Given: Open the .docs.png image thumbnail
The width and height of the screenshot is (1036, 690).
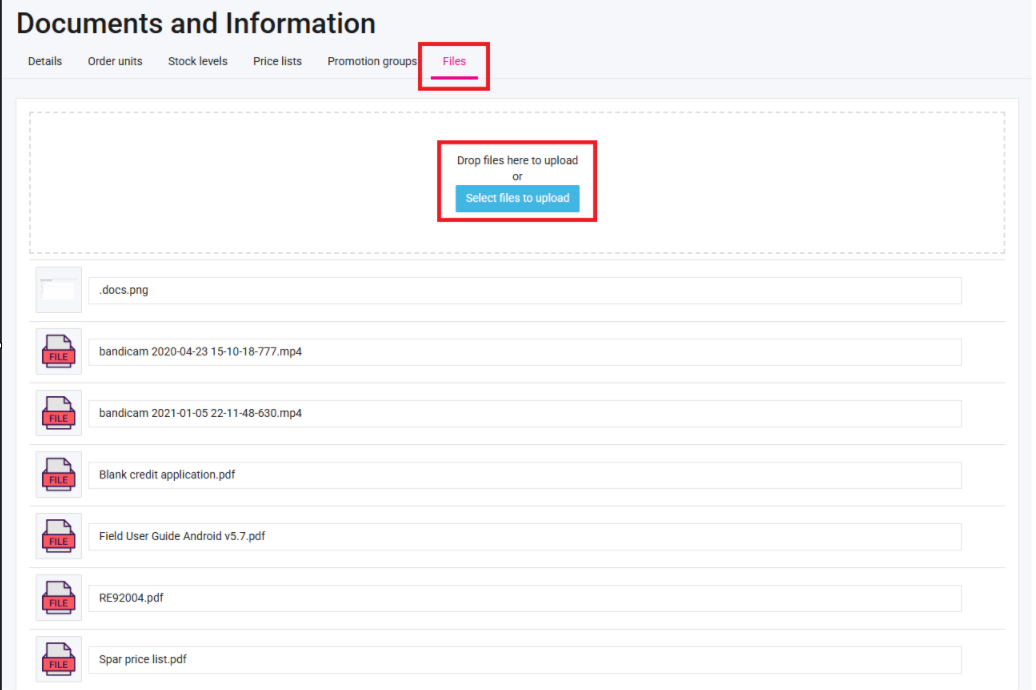Looking at the screenshot, I should point(58,290).
